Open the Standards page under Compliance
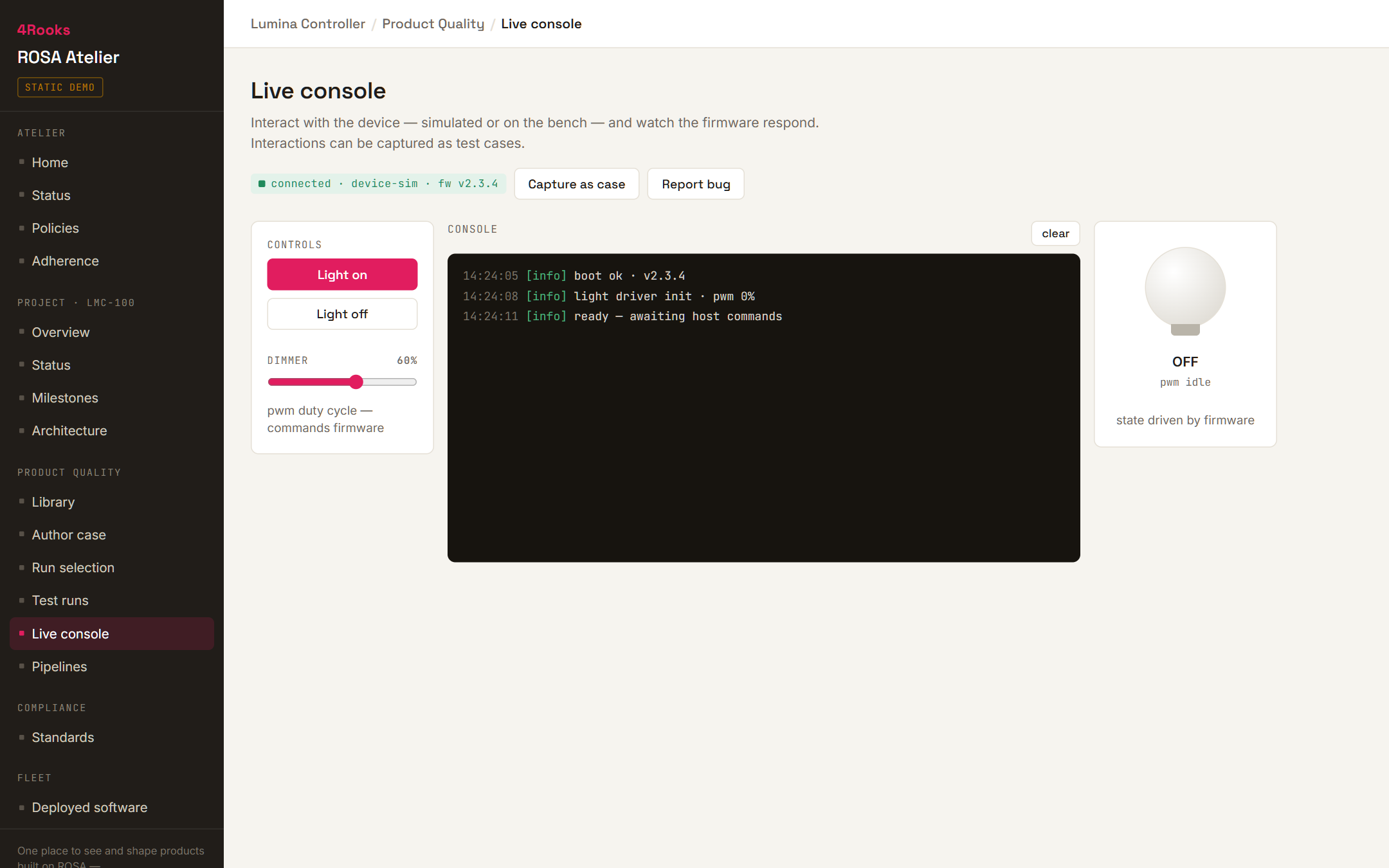This screenshot has height=868, width=1389. pyautogui.click(x=112, y=737)
